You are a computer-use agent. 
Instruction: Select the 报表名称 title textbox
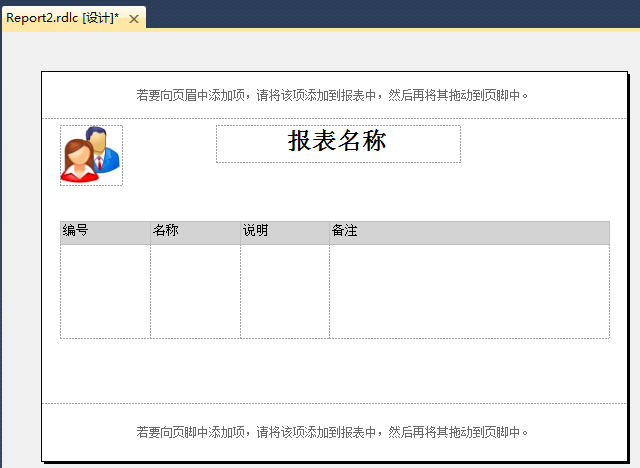pos(338,144)
